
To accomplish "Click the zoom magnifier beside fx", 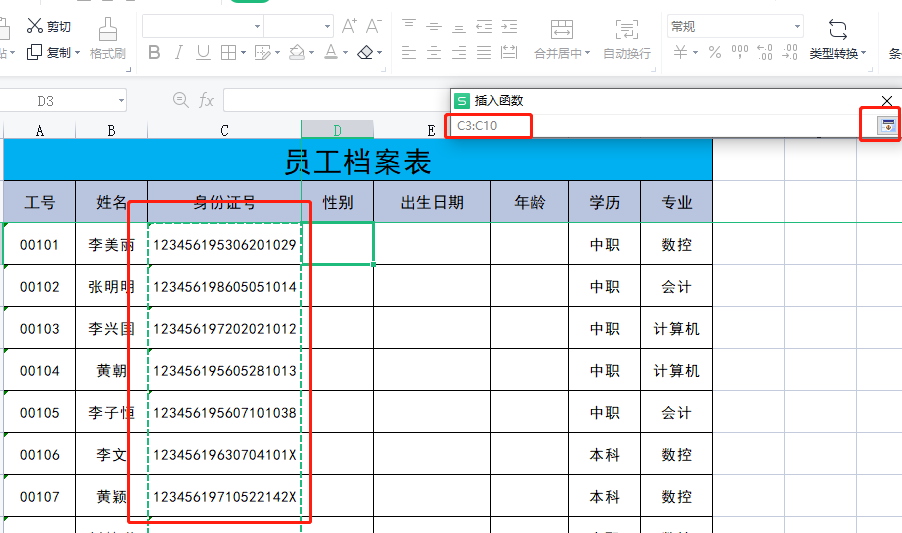I will (x=181, y=100).
